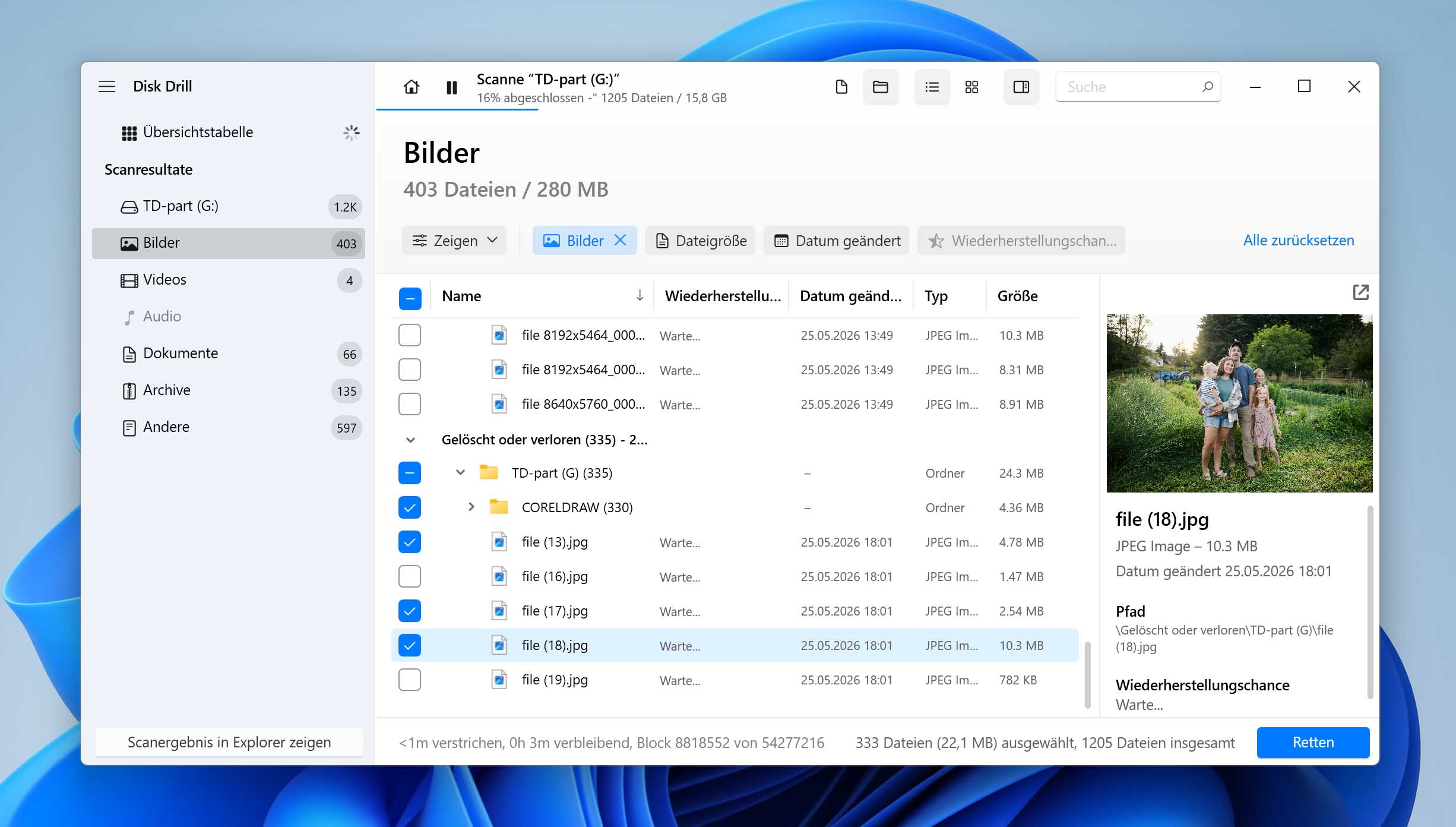The height and width of the screenshot is (827, 1456).
Task: Sort by Größe column header
Action: tap(1018, 296)
